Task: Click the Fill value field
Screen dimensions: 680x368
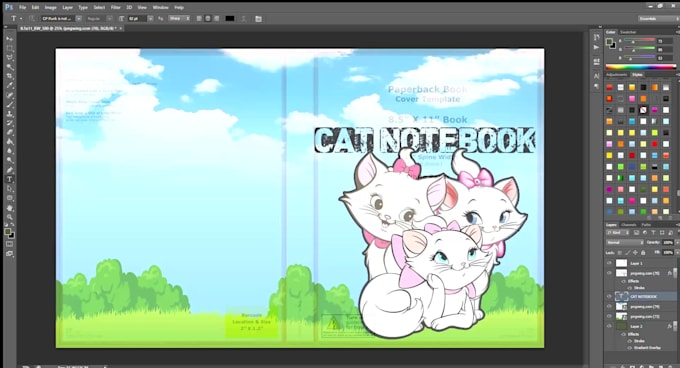Action: coord(668,252)
